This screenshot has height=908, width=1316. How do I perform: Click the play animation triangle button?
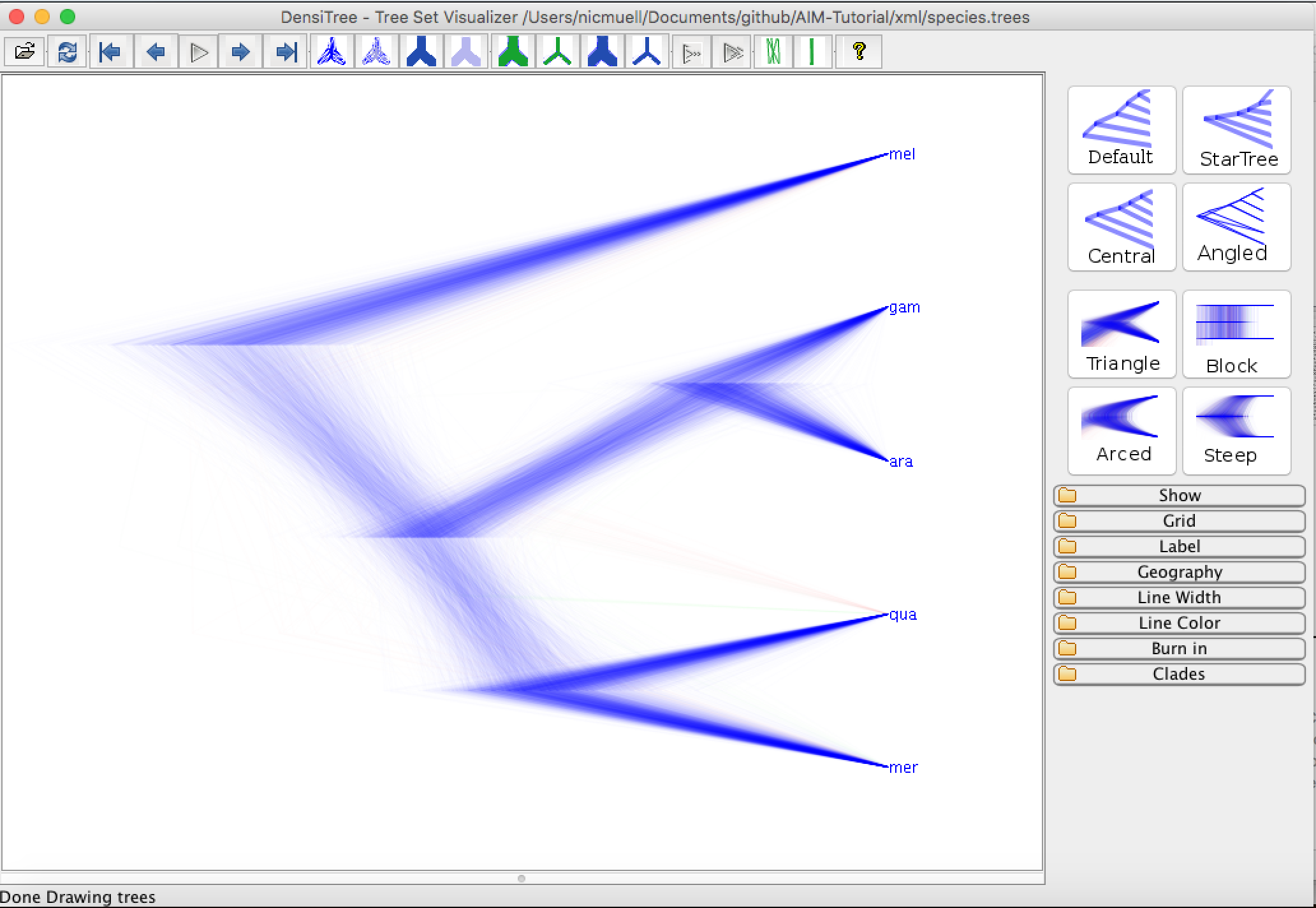[x=199, y=52]
